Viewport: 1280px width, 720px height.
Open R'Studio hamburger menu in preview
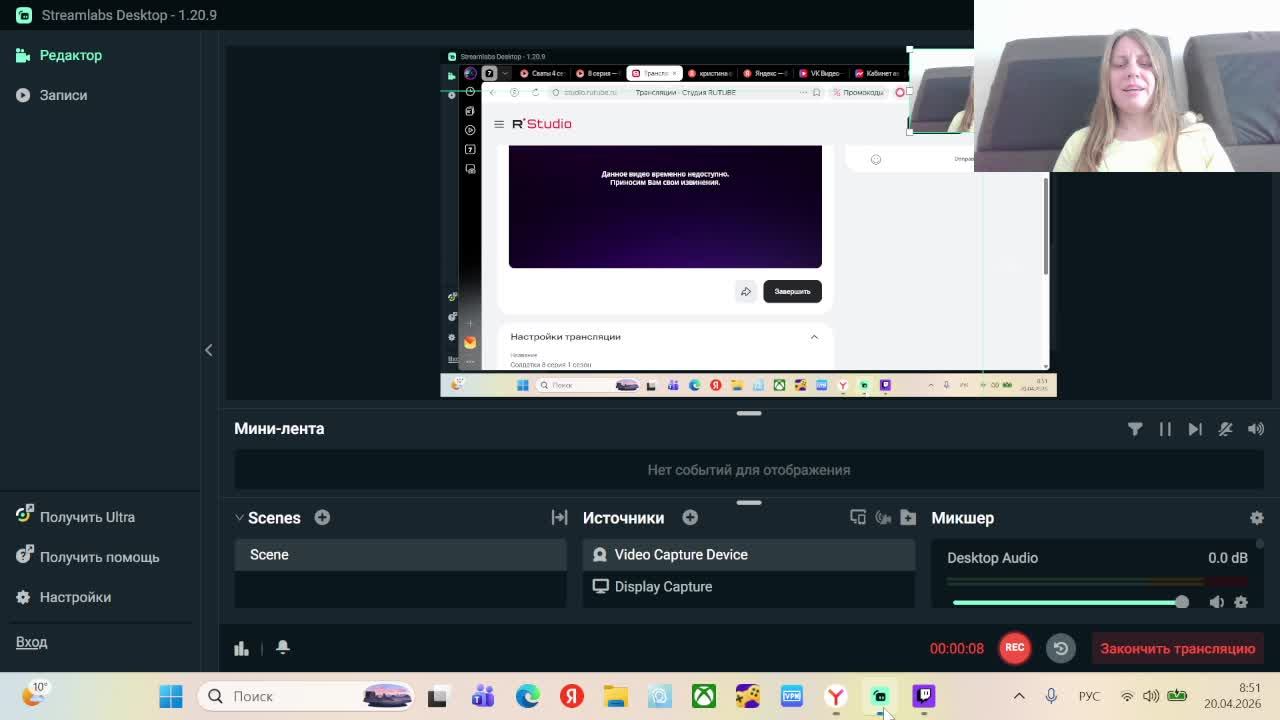point(499,124)
